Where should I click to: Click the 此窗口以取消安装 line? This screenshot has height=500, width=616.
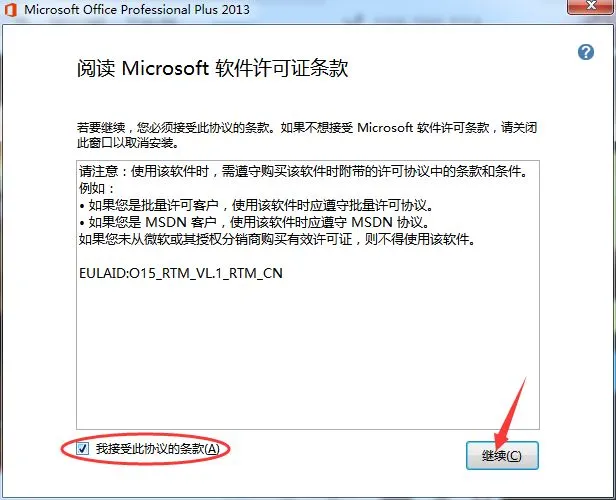click(128, 143)
